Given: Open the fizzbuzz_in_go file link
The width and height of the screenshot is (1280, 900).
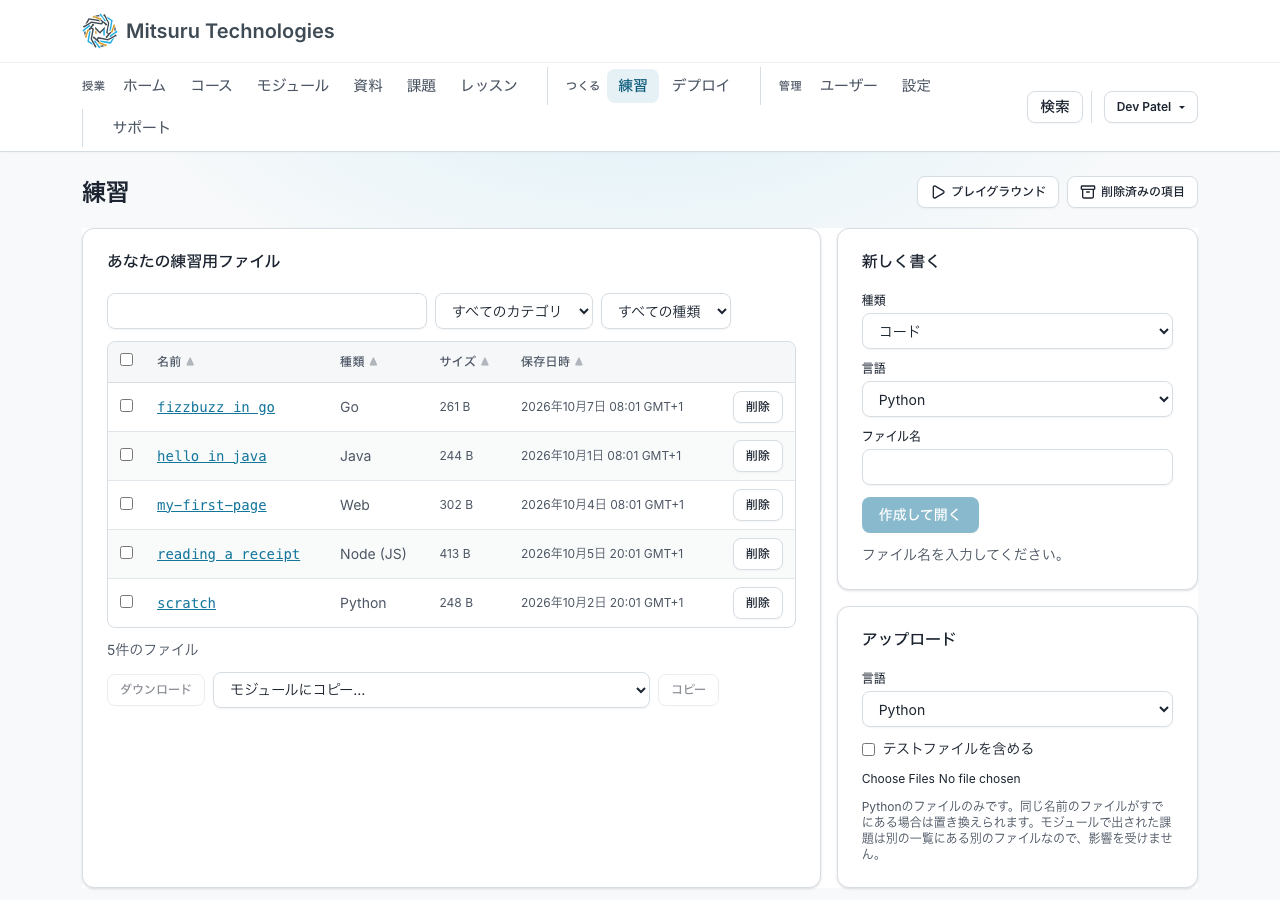Looking at the screenshot, I should pos(216,407).
